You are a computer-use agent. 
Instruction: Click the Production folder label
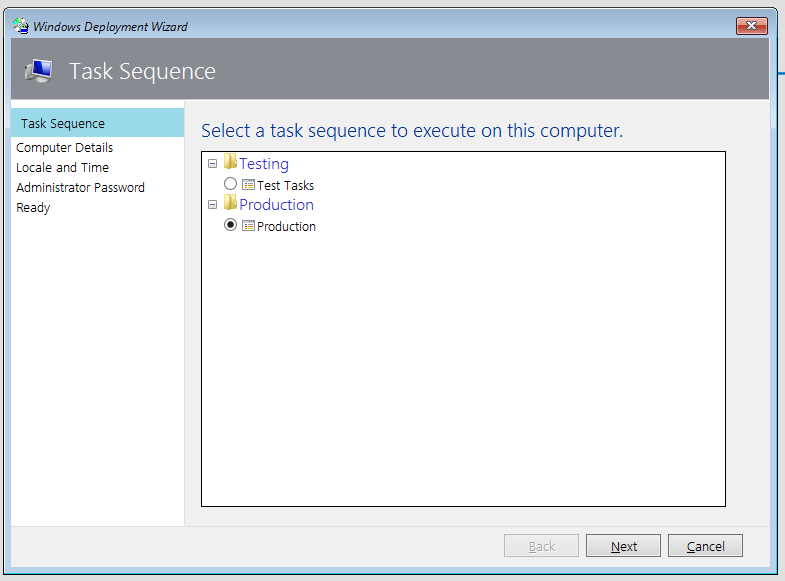click(276, 205)
